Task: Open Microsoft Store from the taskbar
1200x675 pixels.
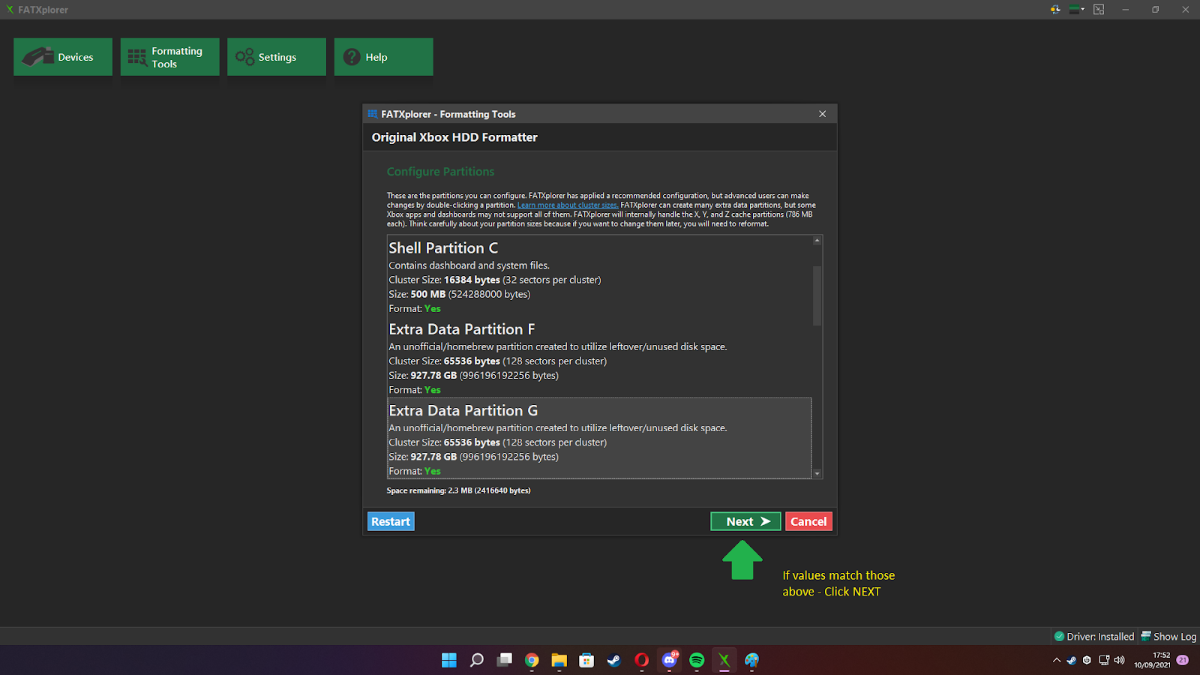Action: click(587, 660)
